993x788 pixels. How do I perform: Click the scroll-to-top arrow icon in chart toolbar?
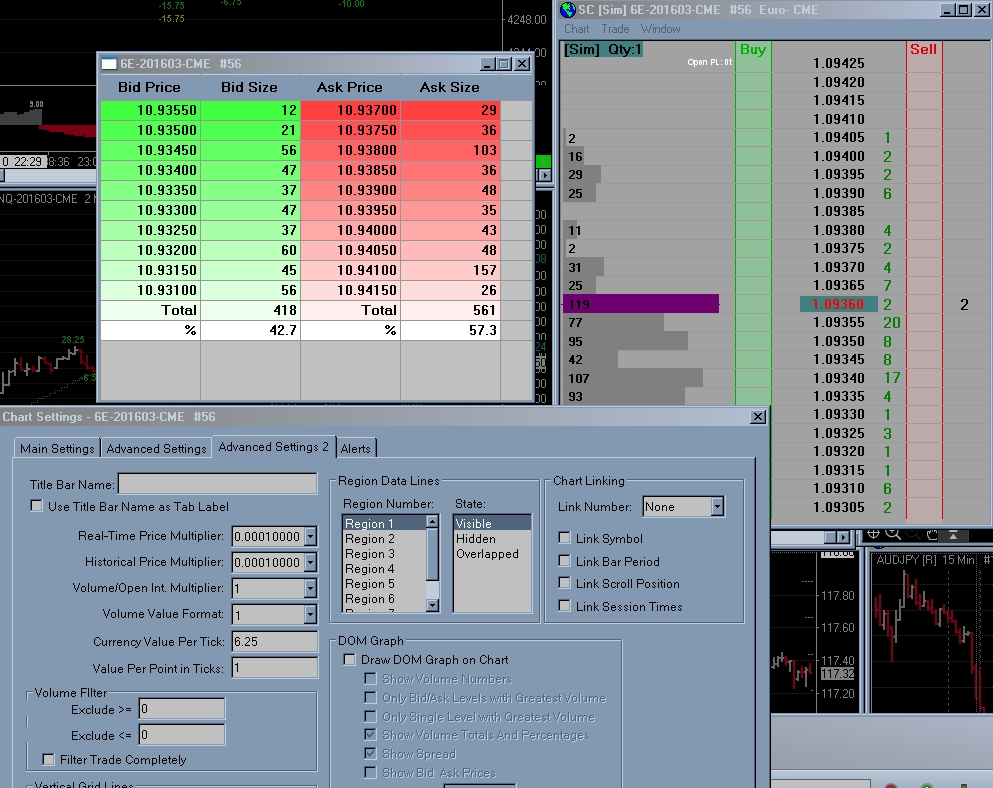[954, 535]
